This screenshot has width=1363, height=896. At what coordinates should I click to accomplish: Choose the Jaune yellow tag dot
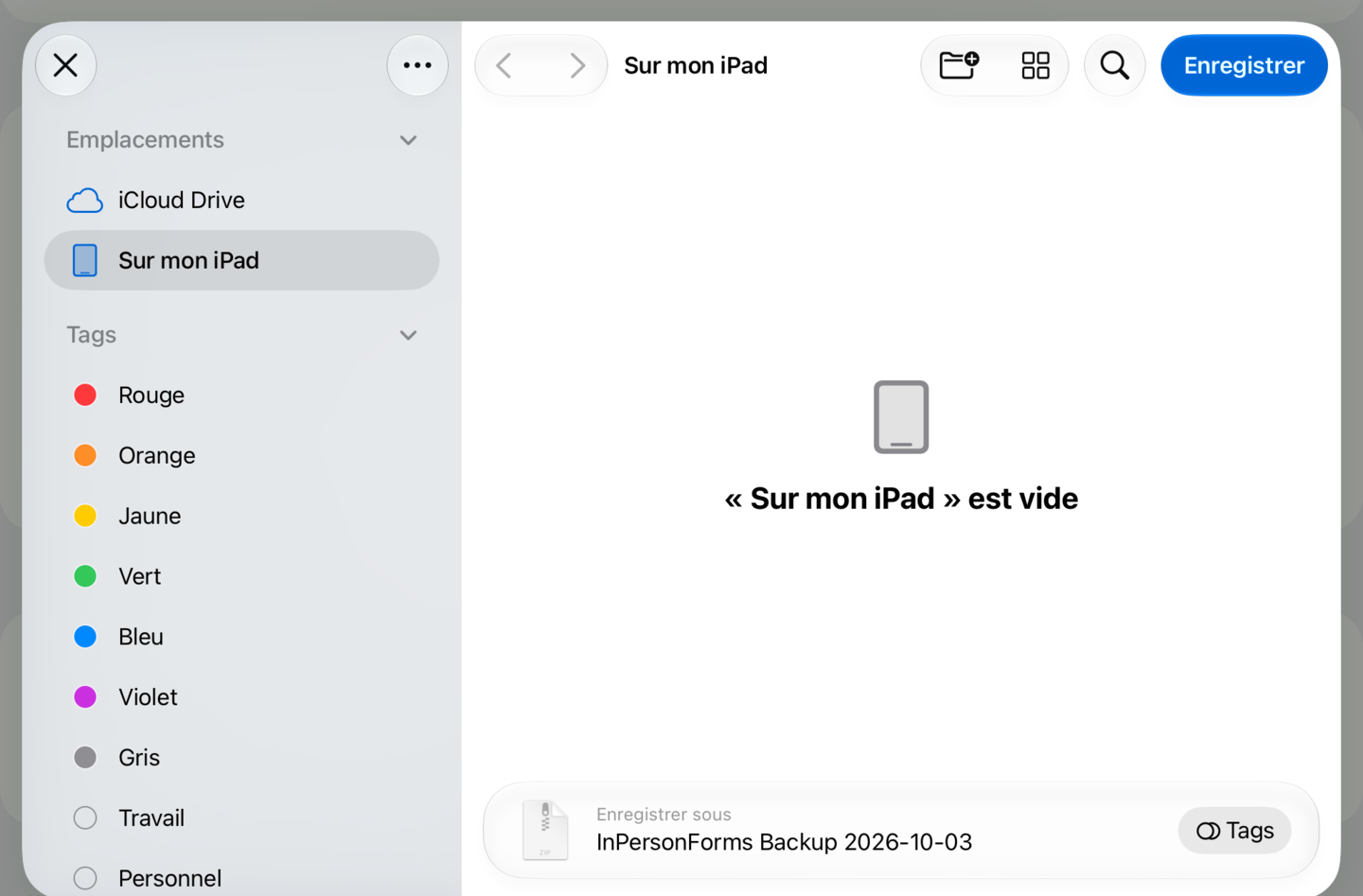pos(85,516)
